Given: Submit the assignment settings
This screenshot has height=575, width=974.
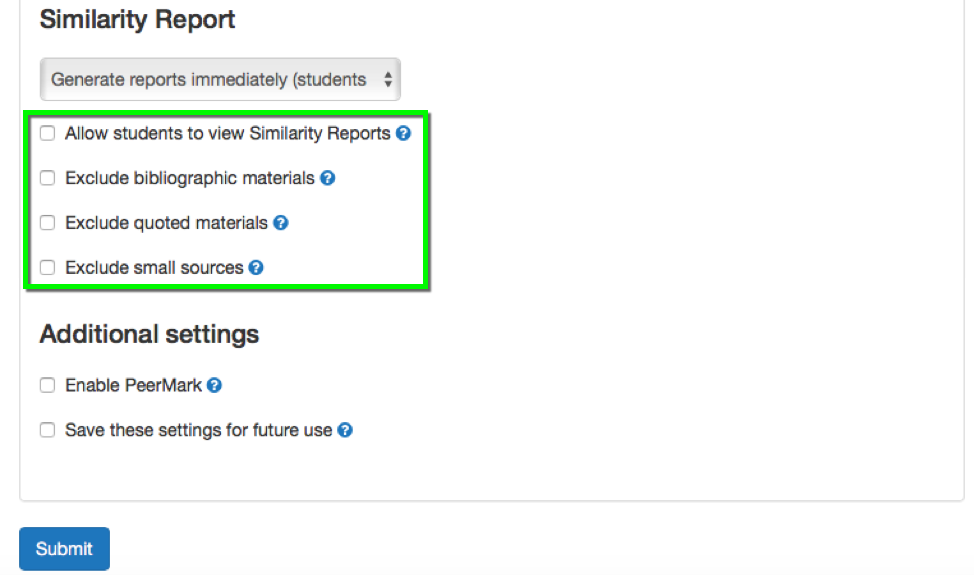Looking at the screenshot, I should [65, 549].
